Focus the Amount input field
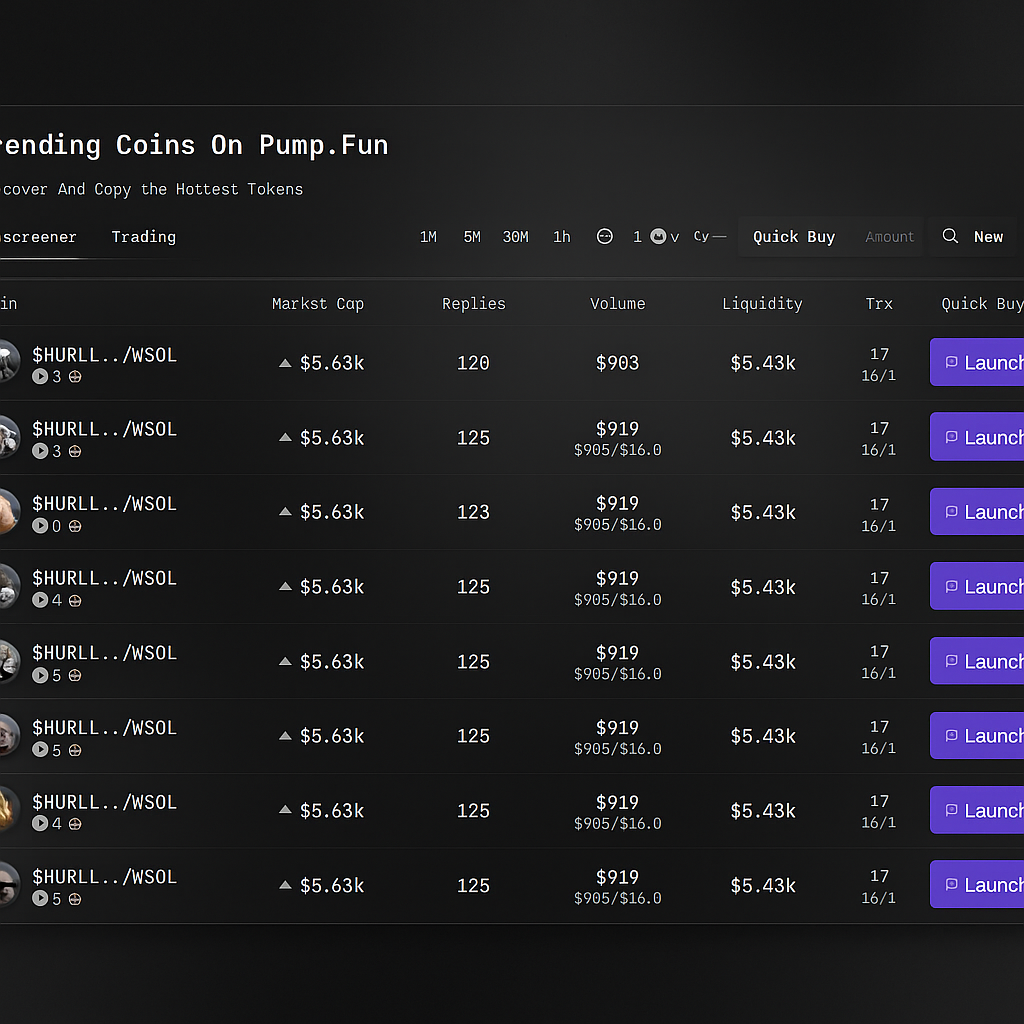 [x=889, y=237]
